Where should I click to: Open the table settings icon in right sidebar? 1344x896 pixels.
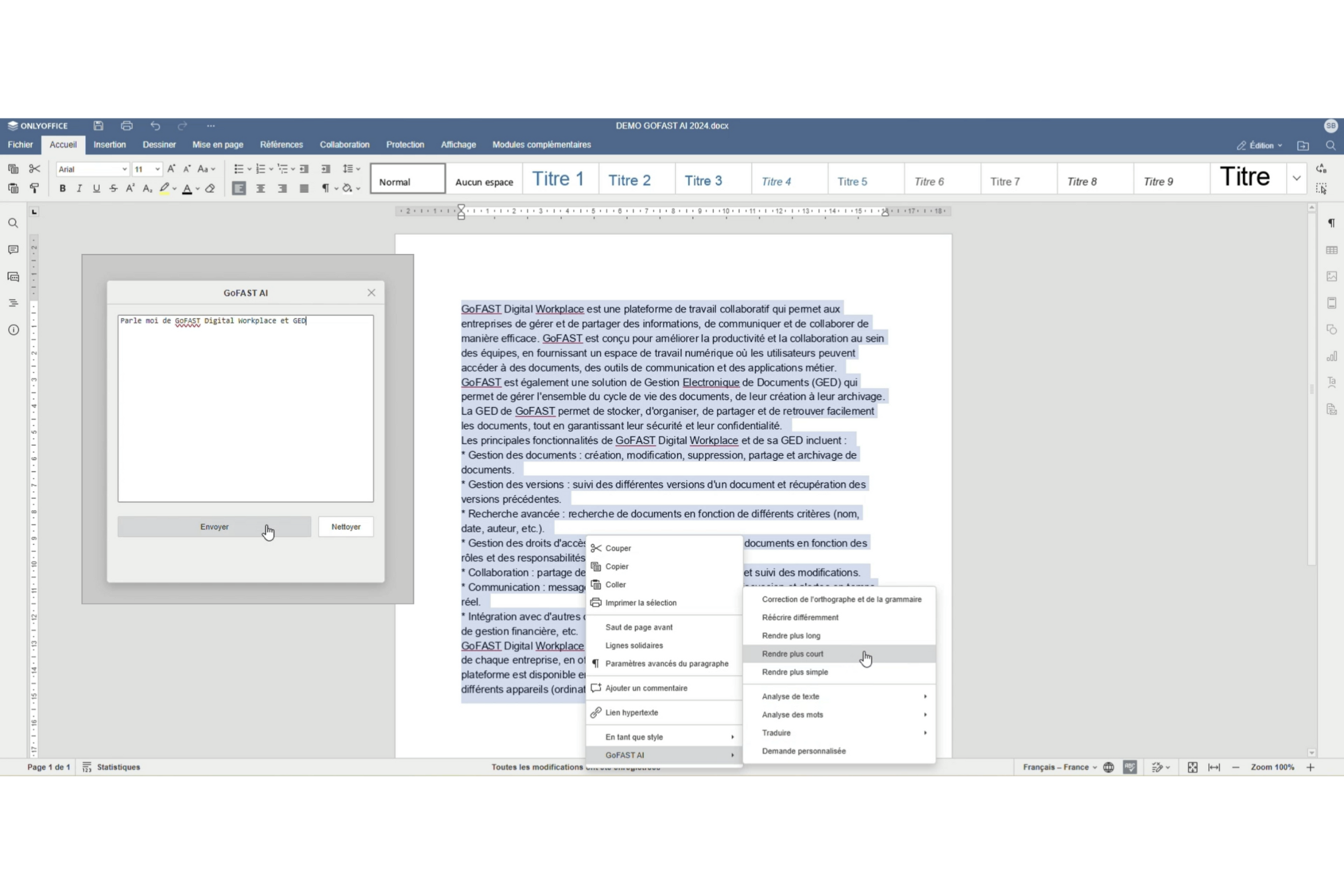1331,250
